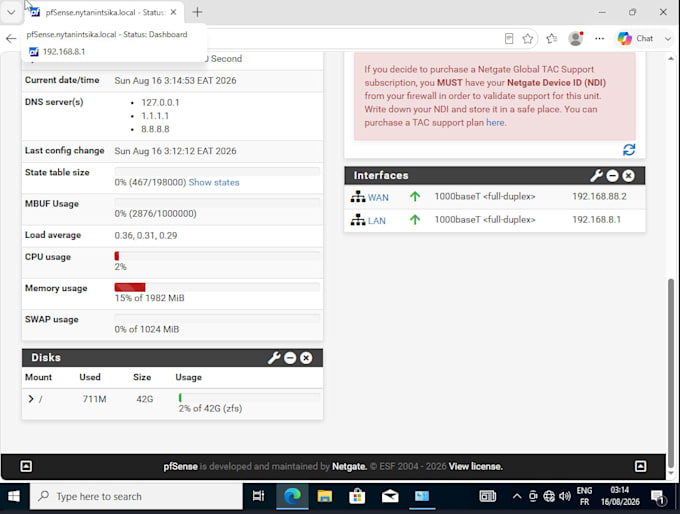Close the pfSense Status tab

point(173,12)
